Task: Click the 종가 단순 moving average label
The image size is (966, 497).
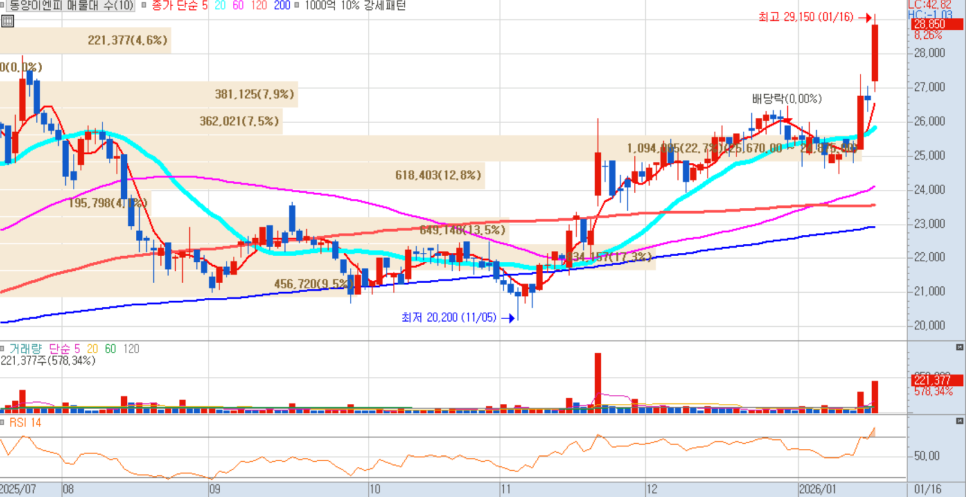Action: point(172,6)
